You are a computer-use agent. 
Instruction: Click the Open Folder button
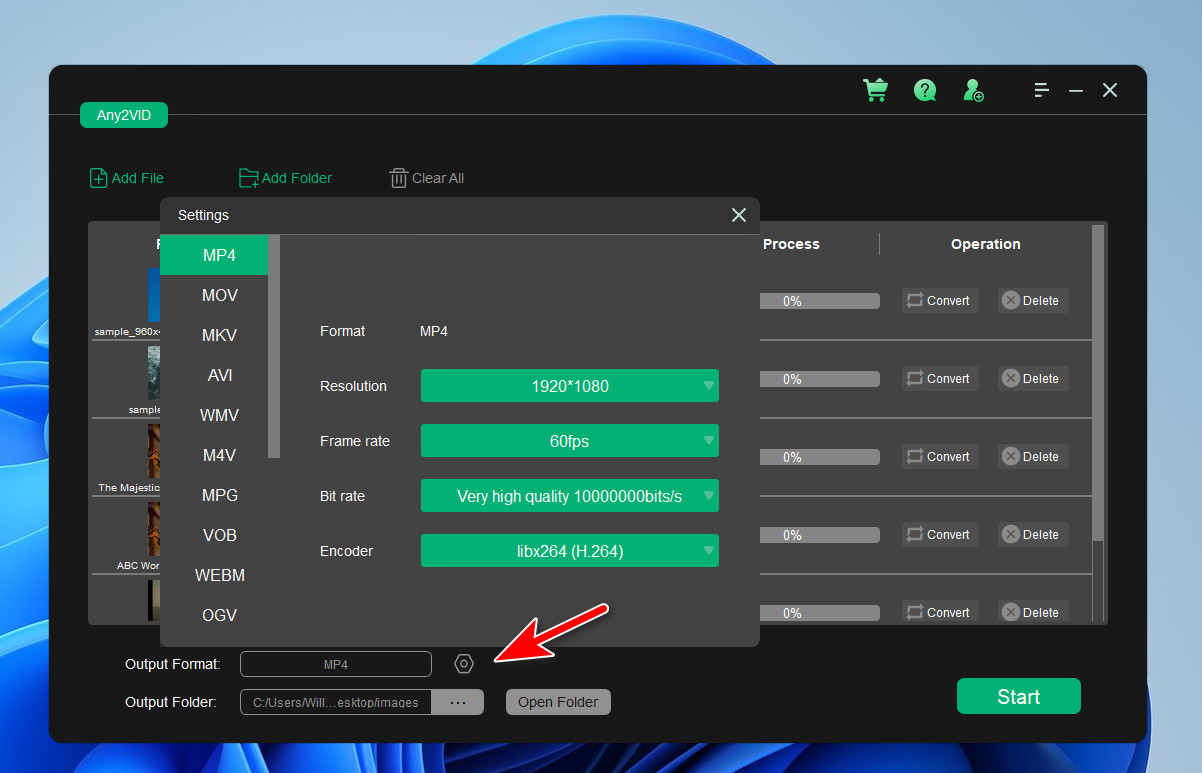tap(557, 701)
